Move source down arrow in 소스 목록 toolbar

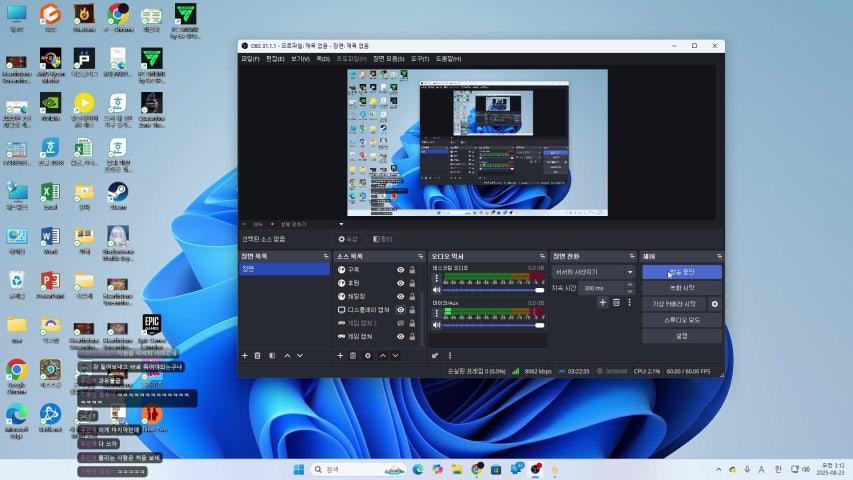395,356
